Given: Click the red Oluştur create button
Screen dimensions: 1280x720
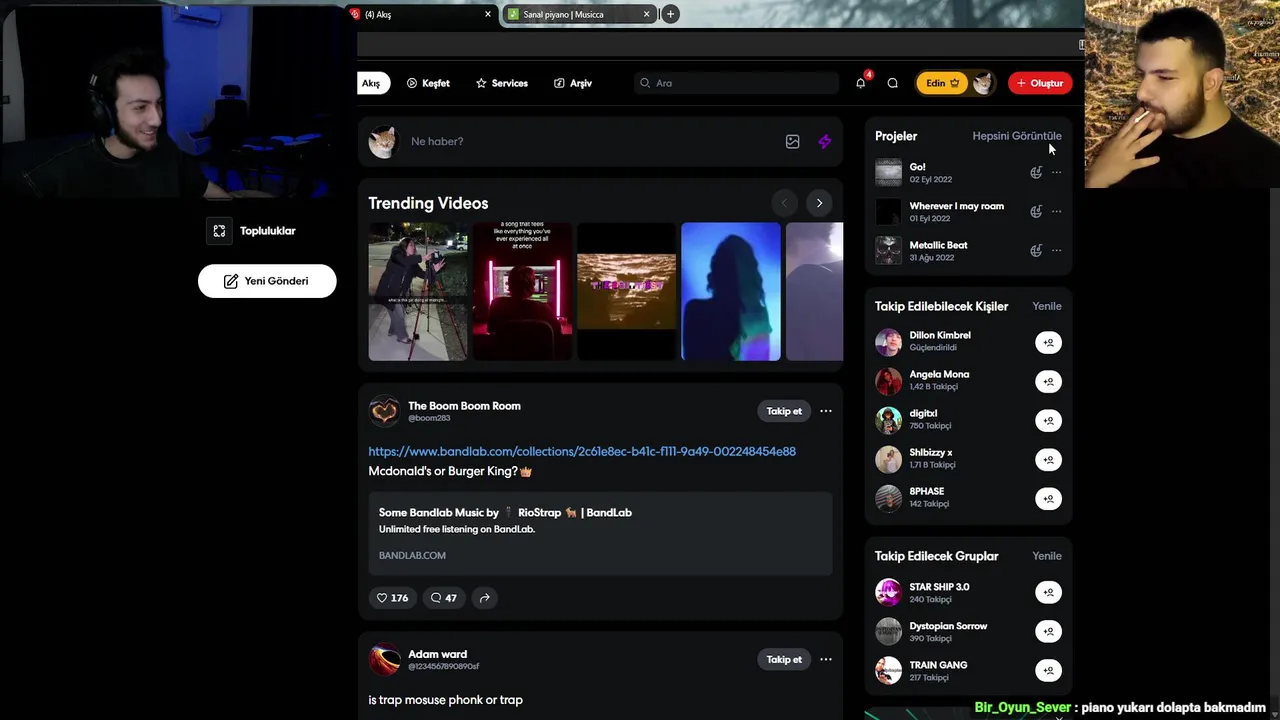Looking at the screenshot, I should pos(1040,83).
